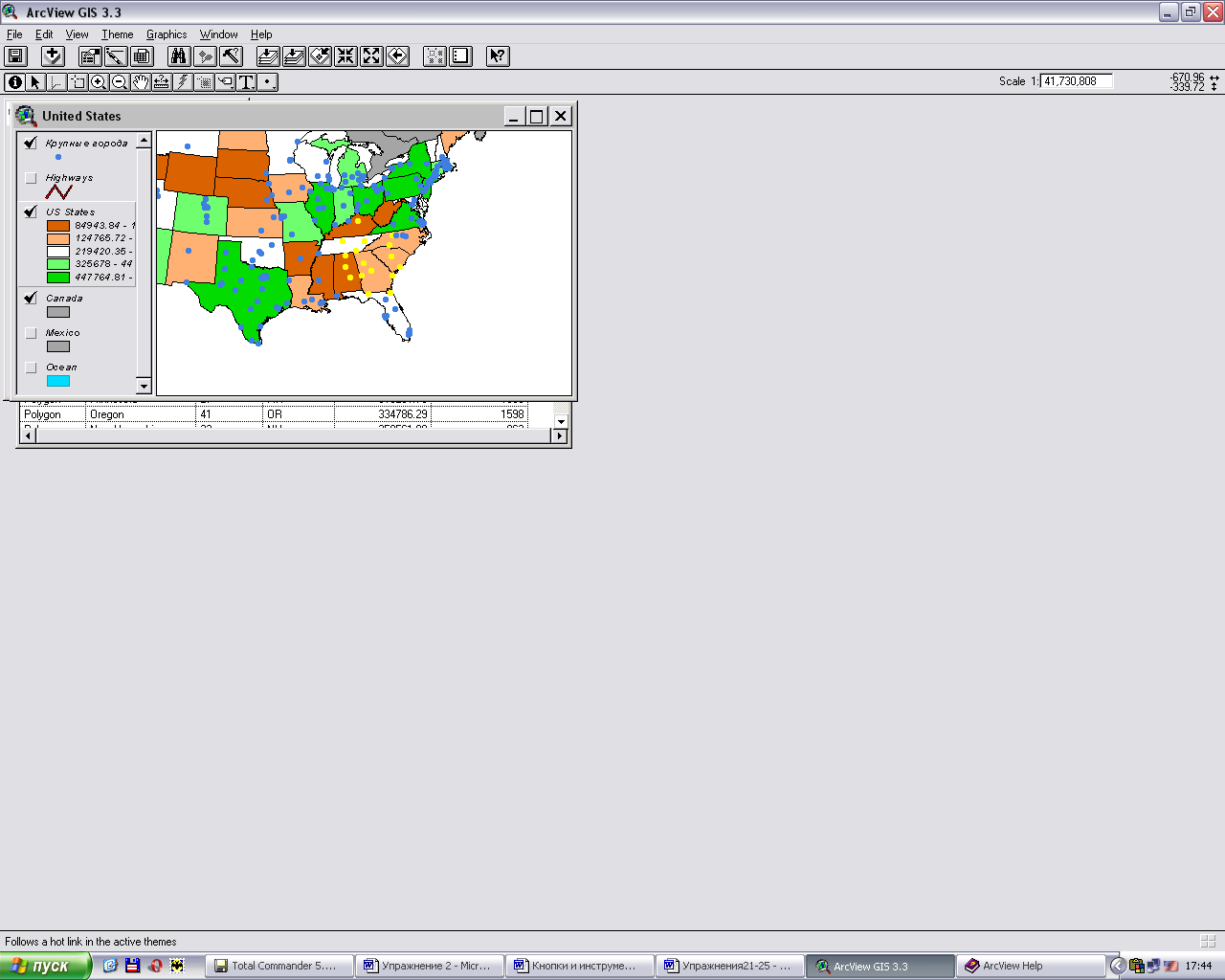
Task: Click Select Features Using Graphic button
Action: tap(434, 56)
